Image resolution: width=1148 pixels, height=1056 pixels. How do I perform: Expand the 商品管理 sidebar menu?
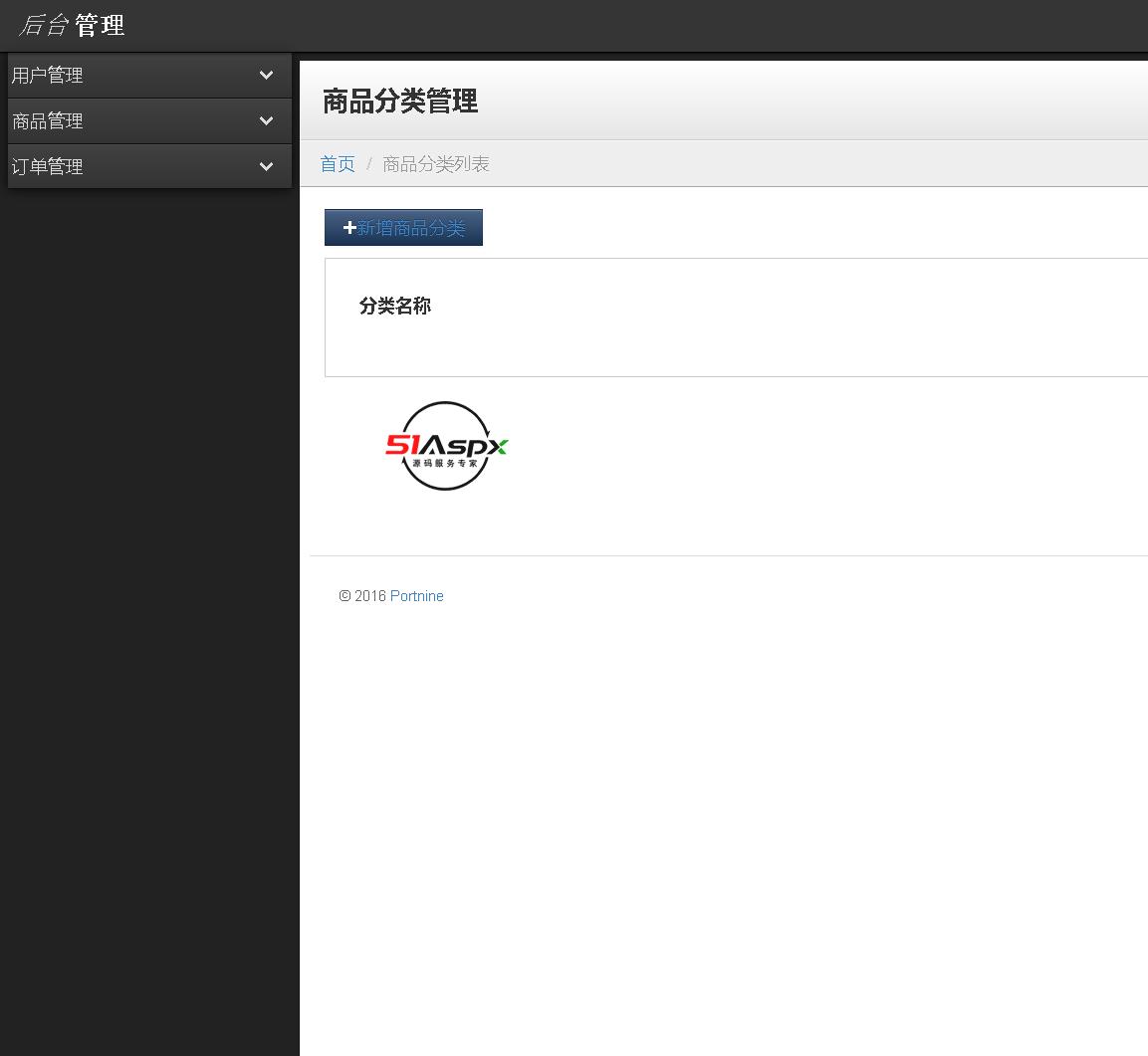click(149, 120)
